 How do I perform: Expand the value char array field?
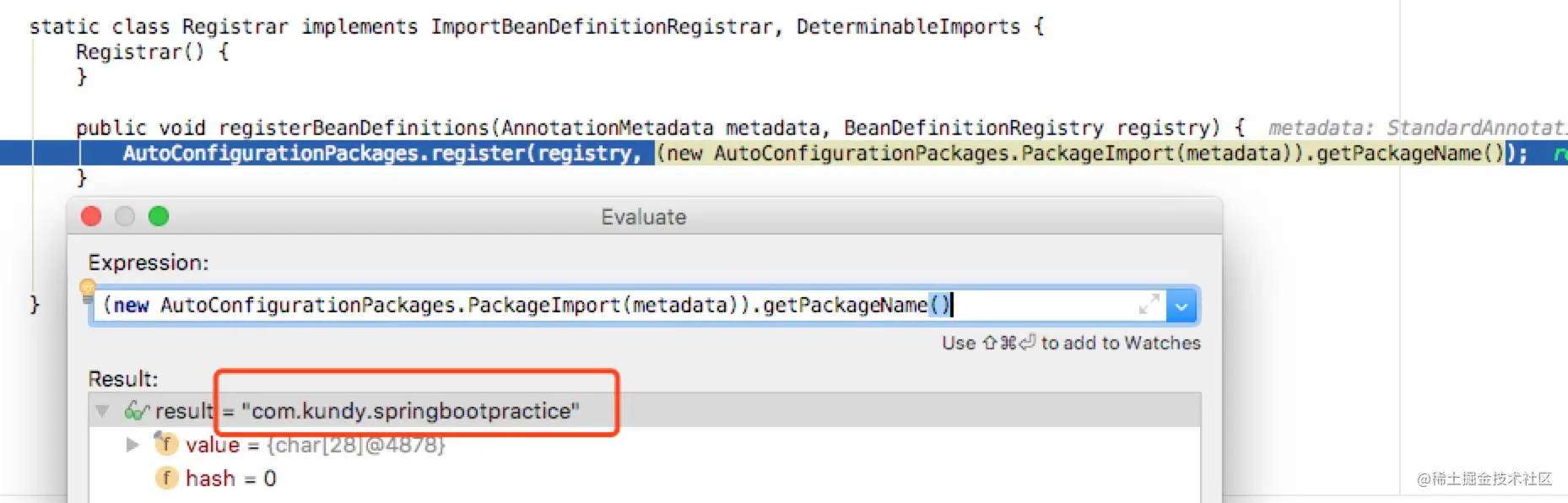pos(132,445)
